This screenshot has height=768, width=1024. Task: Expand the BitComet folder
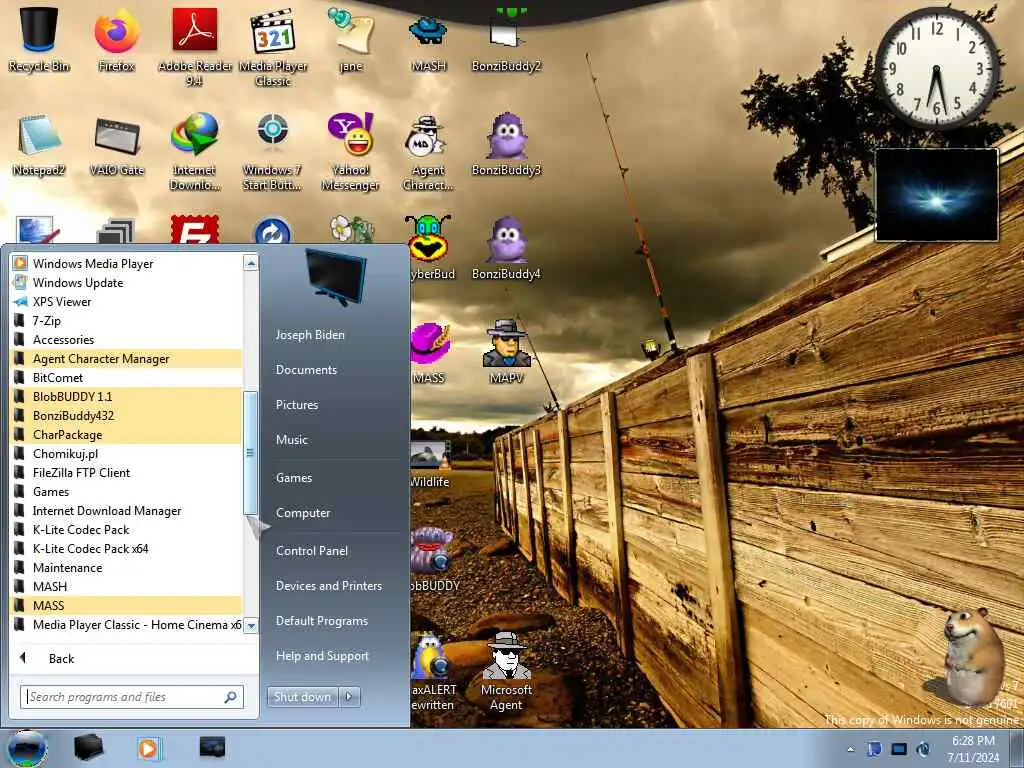[x=126, y=377]
